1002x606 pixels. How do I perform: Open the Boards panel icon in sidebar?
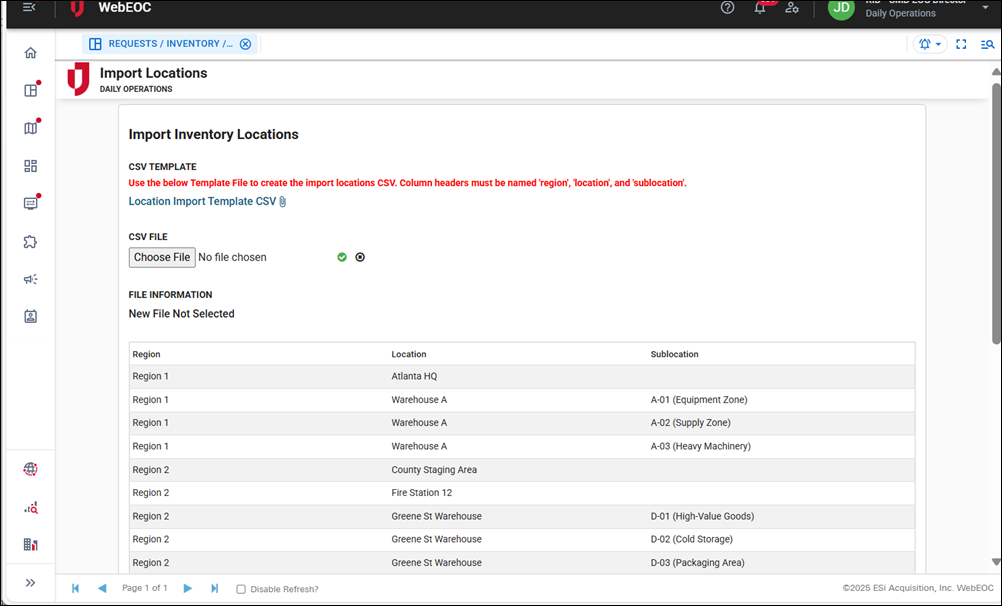tap(30, 89)
